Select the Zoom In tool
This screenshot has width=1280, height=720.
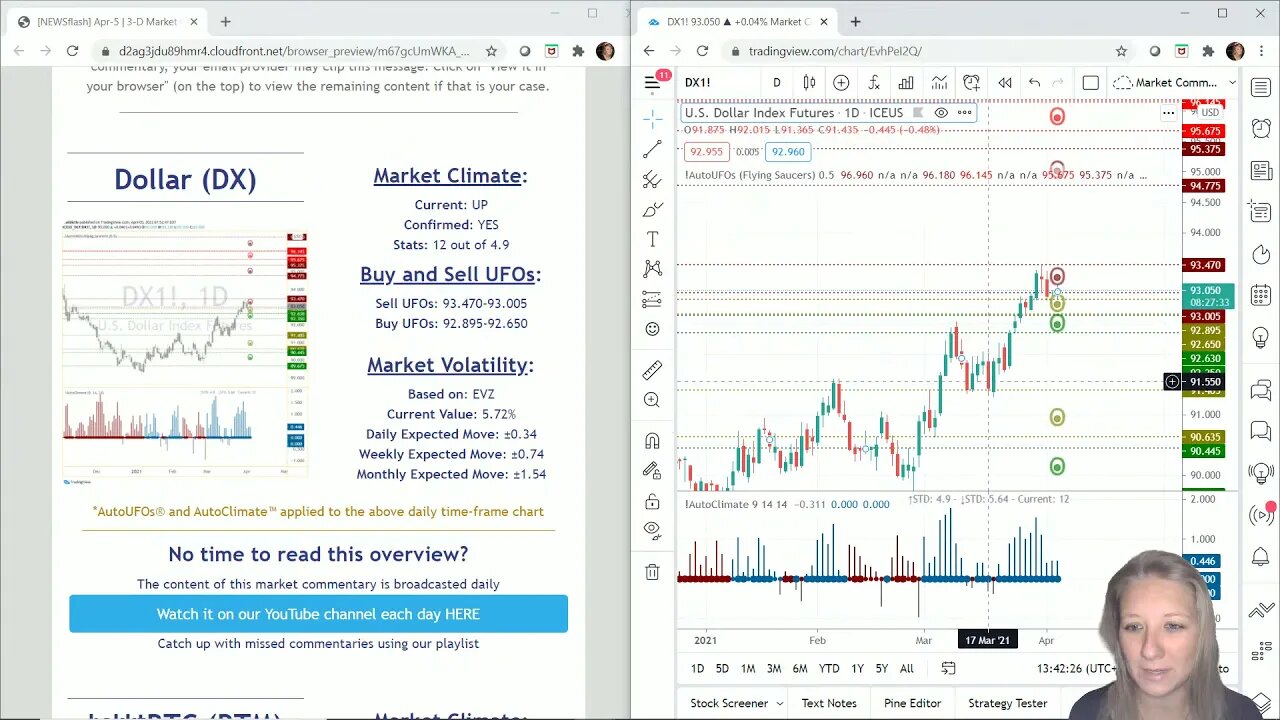(x=652, y=400)
